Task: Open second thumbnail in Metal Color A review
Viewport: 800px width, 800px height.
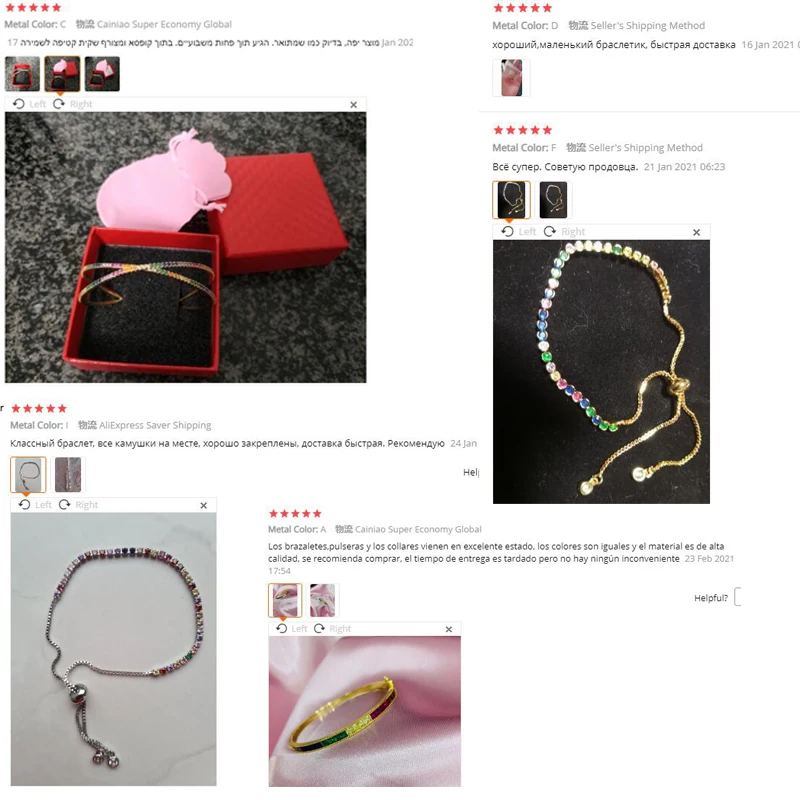Action: pyautogui.click(x=322, y=600)
